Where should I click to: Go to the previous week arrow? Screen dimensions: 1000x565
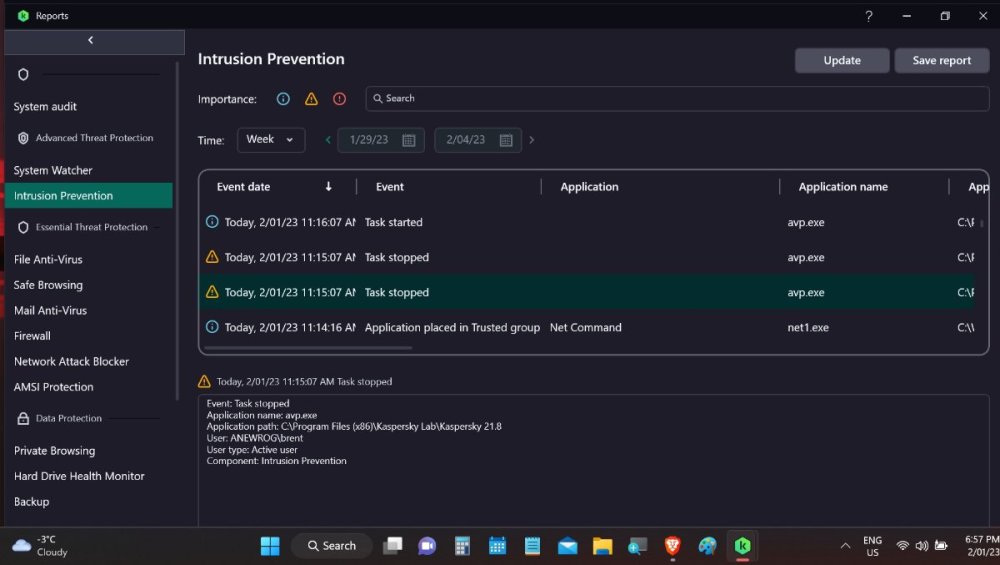pos(328,140)
